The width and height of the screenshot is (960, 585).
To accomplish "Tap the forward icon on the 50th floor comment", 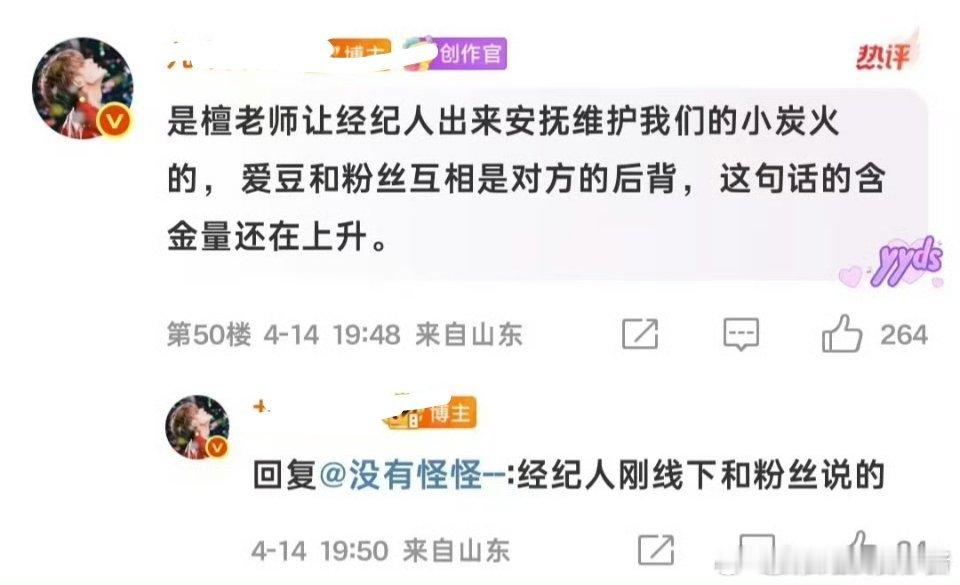I will click(640, 334).
